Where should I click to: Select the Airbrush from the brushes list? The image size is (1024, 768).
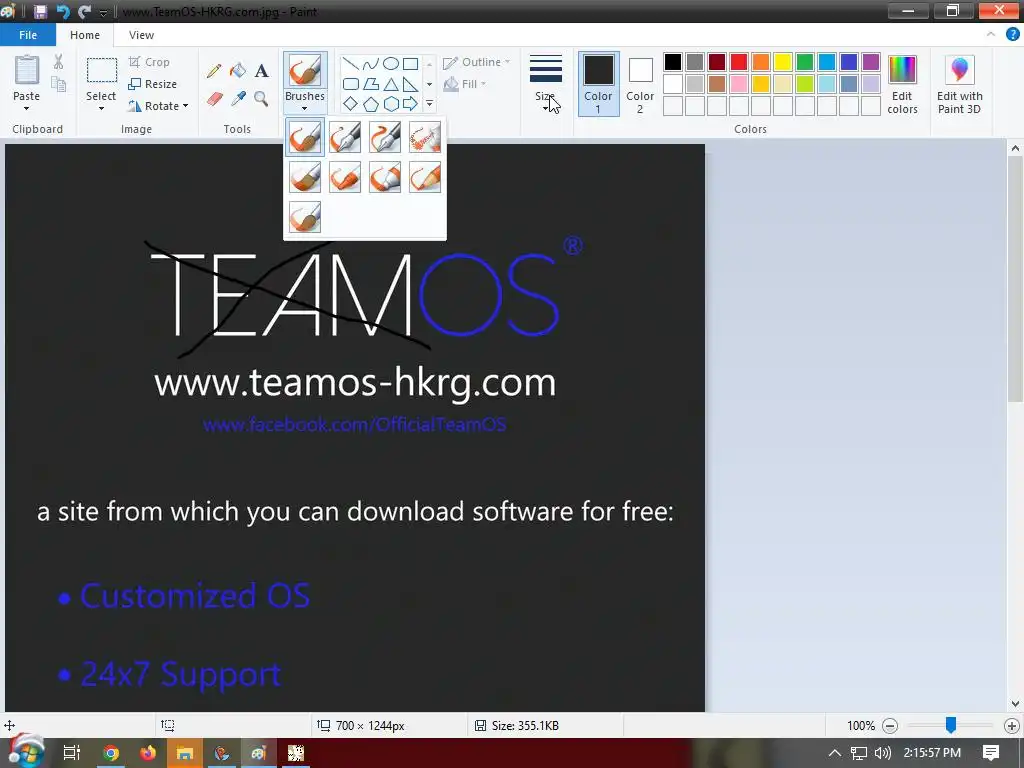424,137
